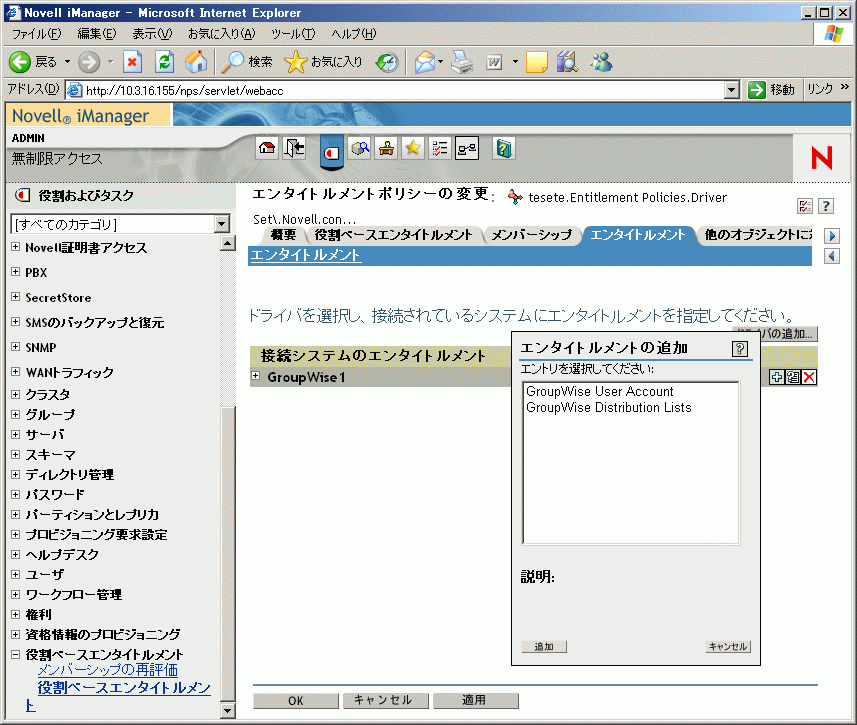The width and height of the screenshot is (857, 725).
Task: Open the 概要 tab
Action: coord(283,235)
